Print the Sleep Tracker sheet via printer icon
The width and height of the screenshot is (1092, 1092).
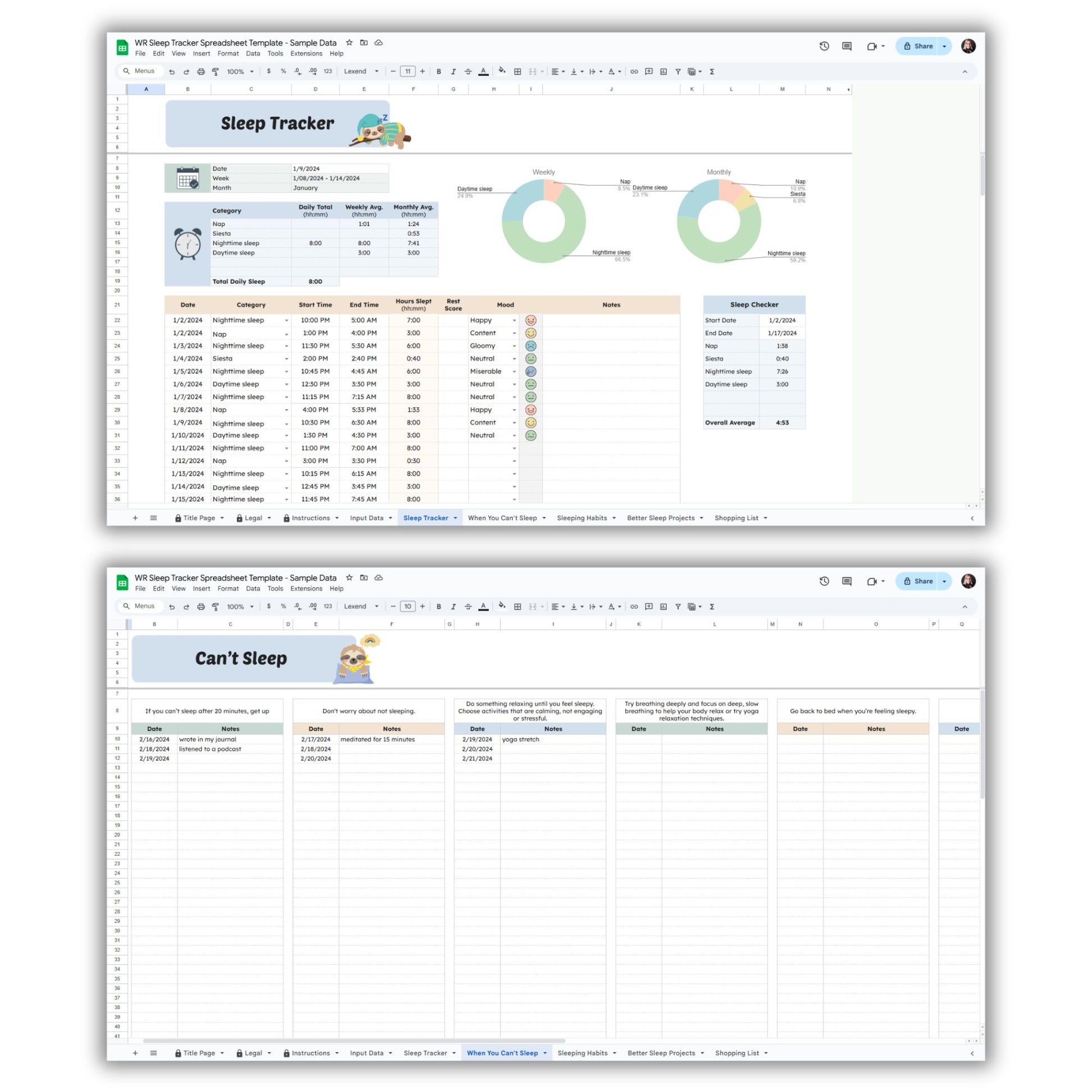pos(201,72)
